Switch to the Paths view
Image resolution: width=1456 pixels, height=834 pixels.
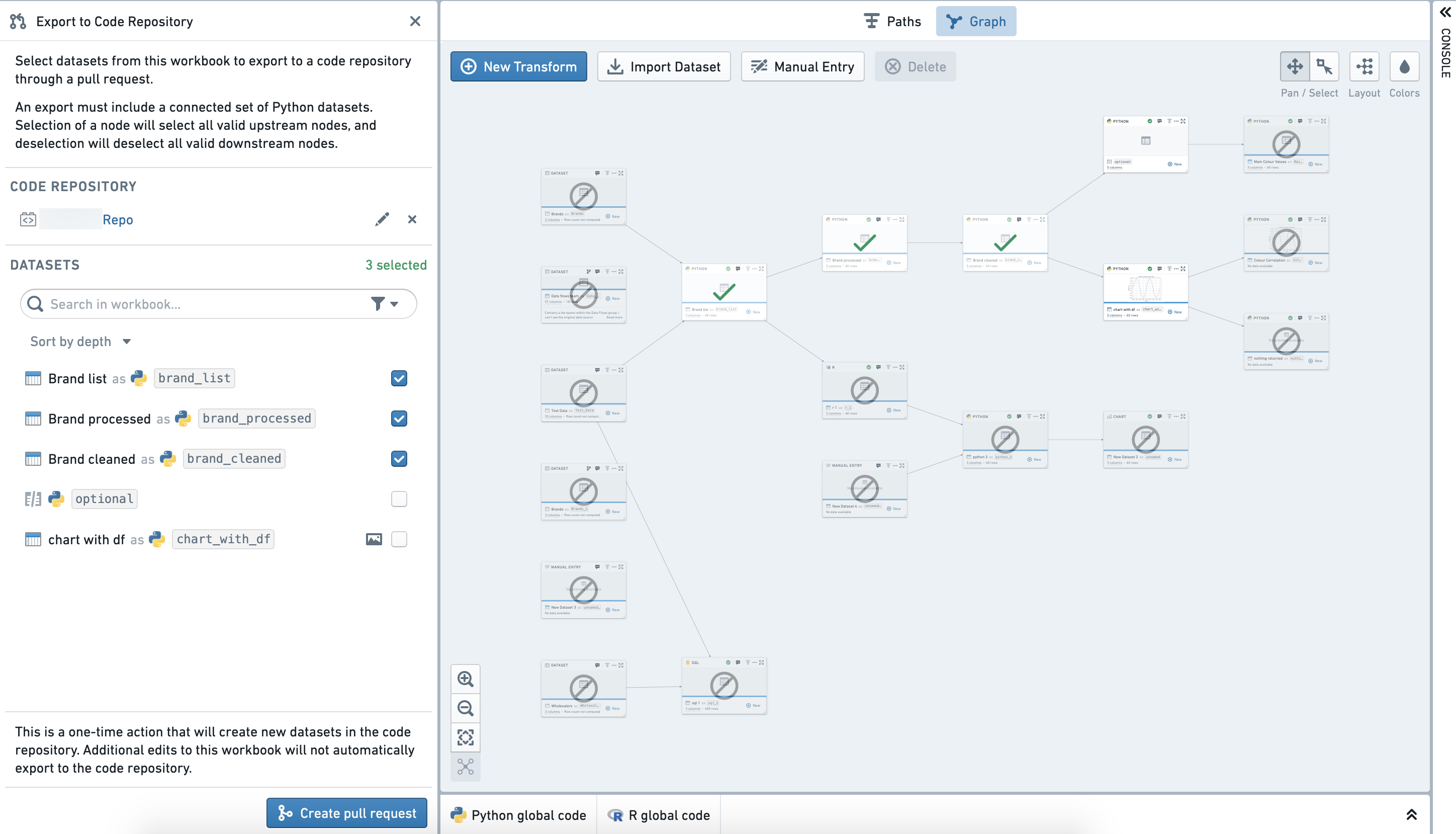point(892,21)
